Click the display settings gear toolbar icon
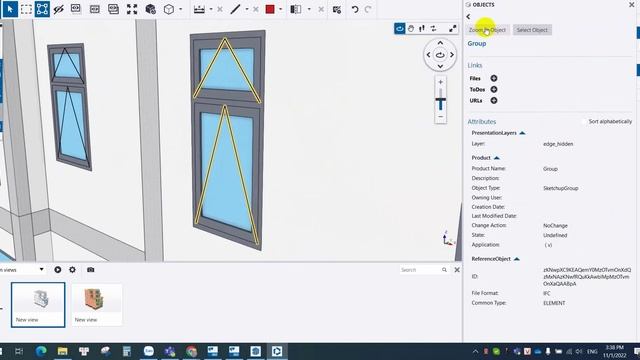 pos(337,9)
